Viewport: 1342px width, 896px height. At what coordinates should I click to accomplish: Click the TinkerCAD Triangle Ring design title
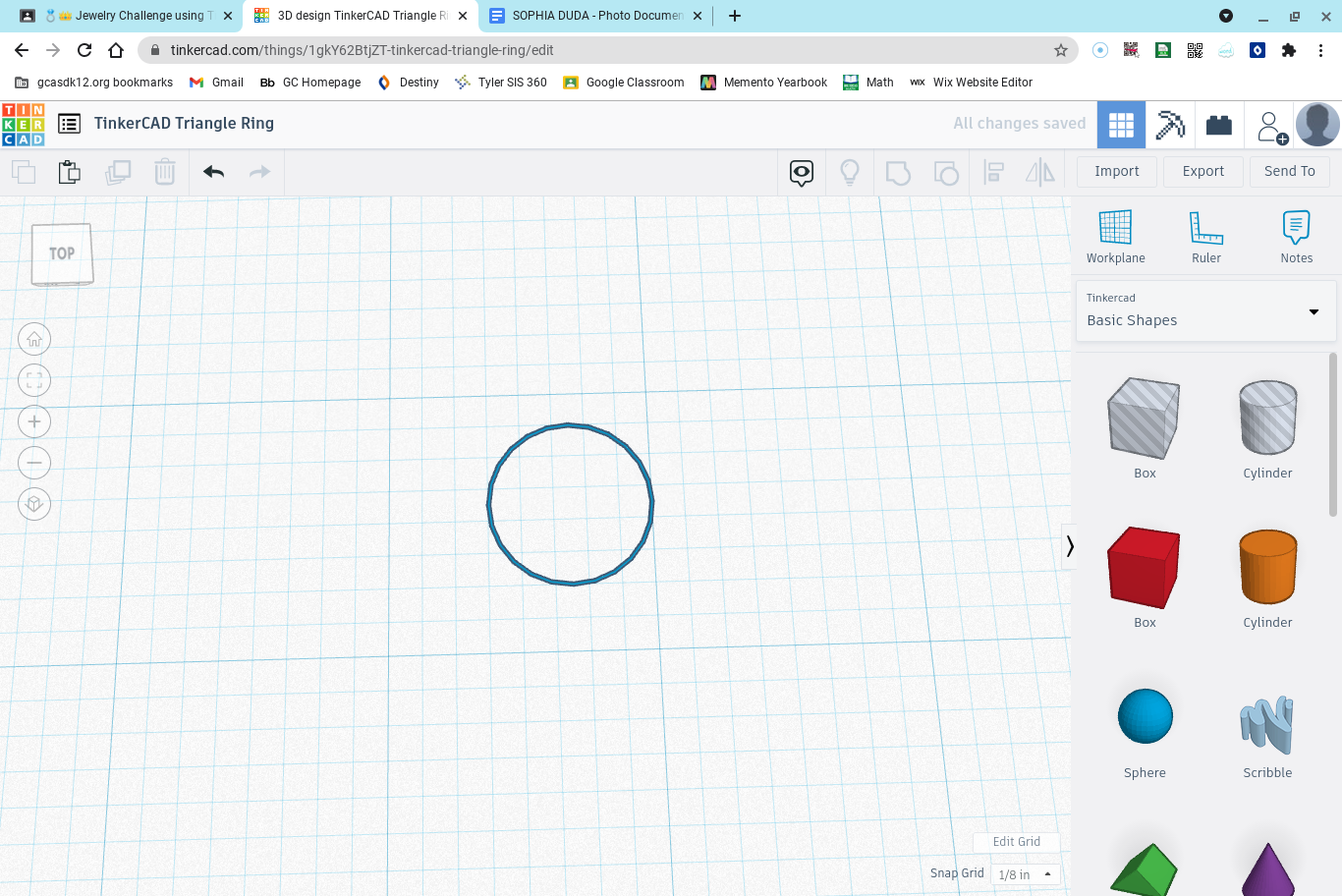(x=184, y=124)
